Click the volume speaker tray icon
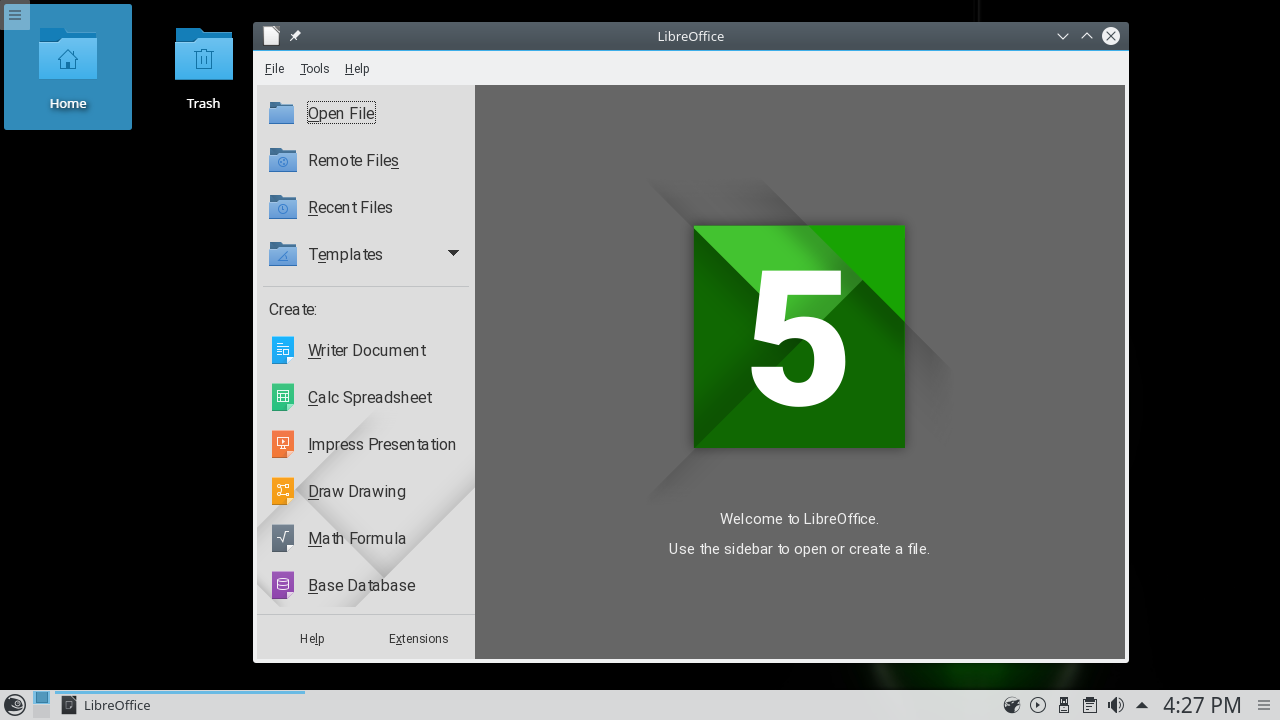Screen dimensions: 1280x720 click(x=1116, y=705)
